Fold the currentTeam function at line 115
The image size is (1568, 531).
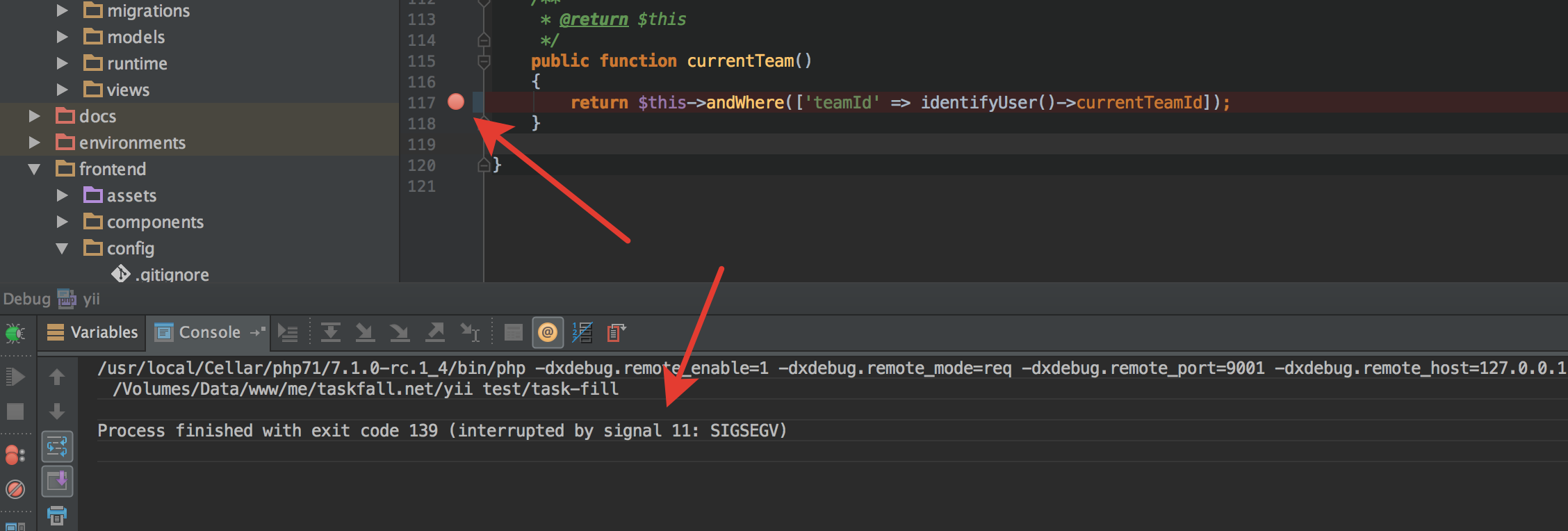[484, 61]
